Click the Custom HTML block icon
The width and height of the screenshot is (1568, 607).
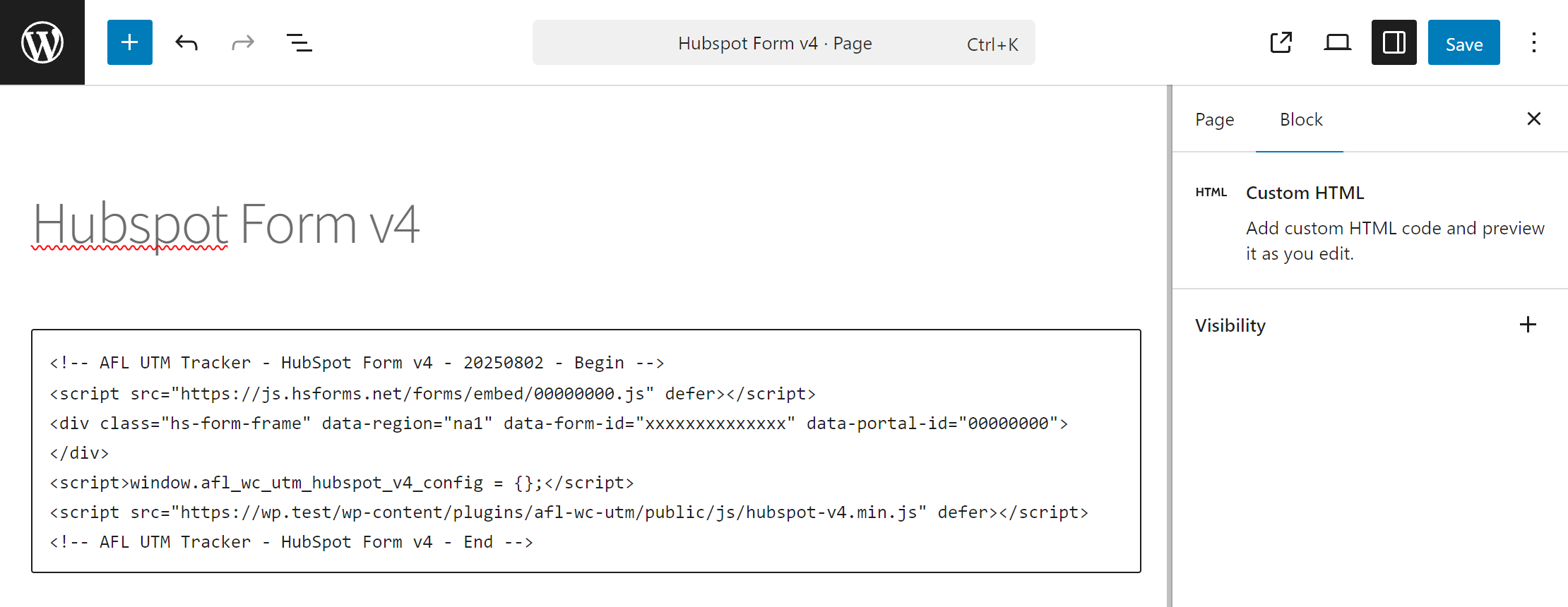tap(1211, 193)
